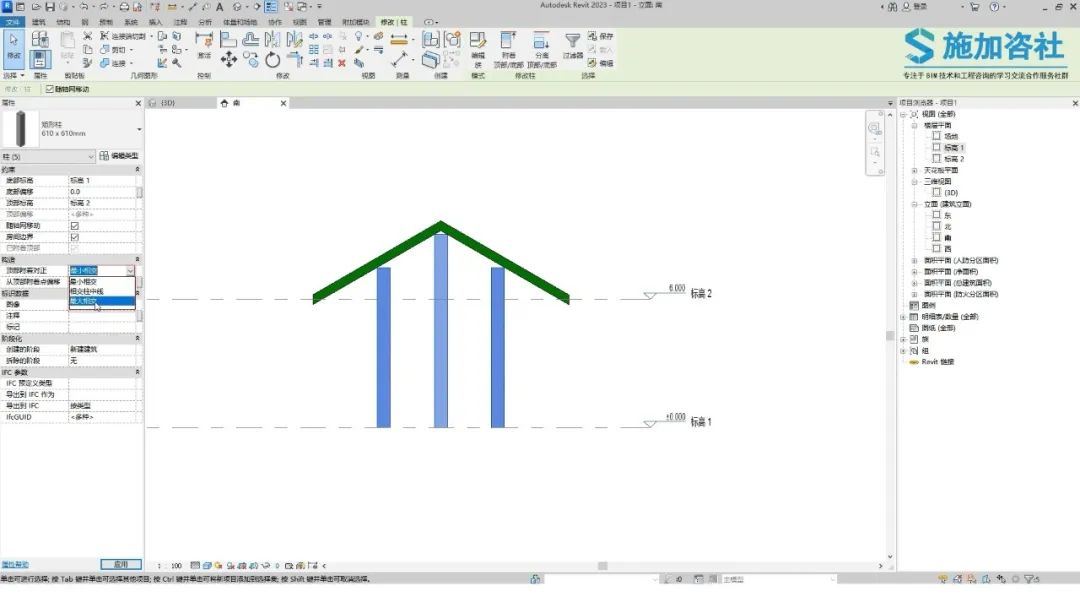Open the Filter funnel tool
The width and height of the screenshot is (1080, 608).
[x=572, y=41]
